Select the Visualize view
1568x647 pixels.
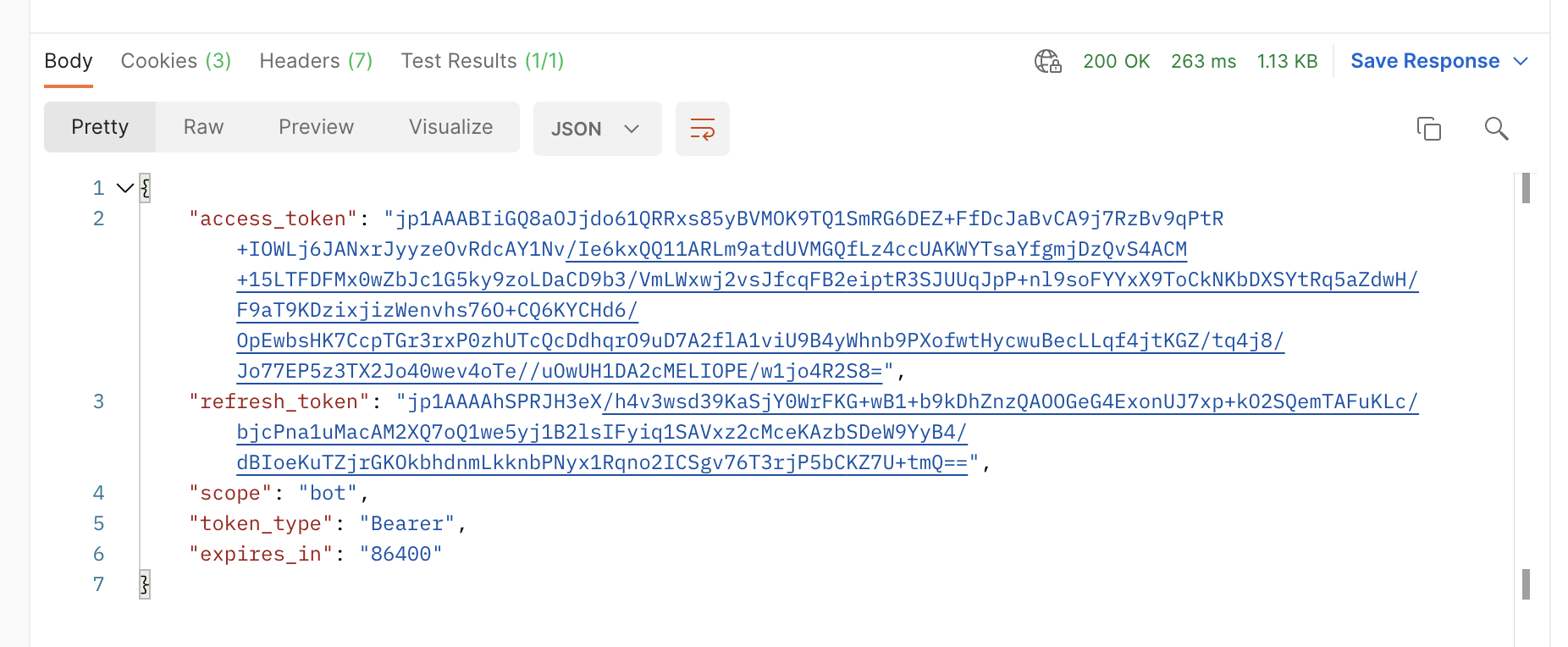tap(450, 127)
